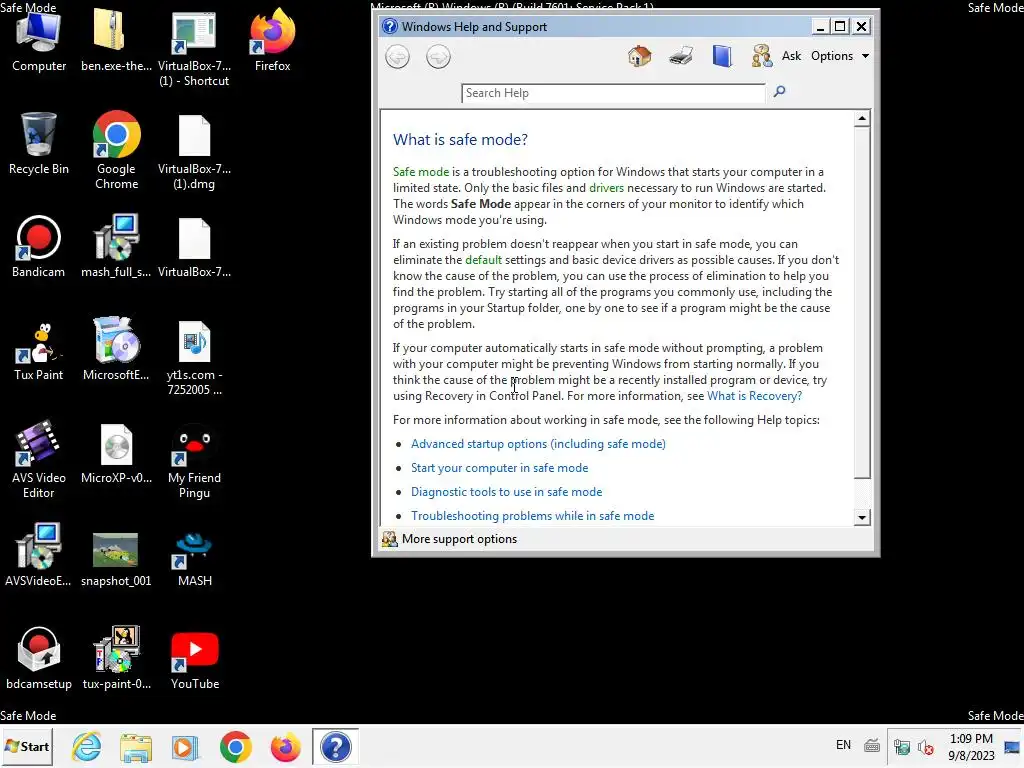Viewport: 1024px width, 768px height.
Task: Select the MicrosoftE installer icon
Action: point(116,349)
